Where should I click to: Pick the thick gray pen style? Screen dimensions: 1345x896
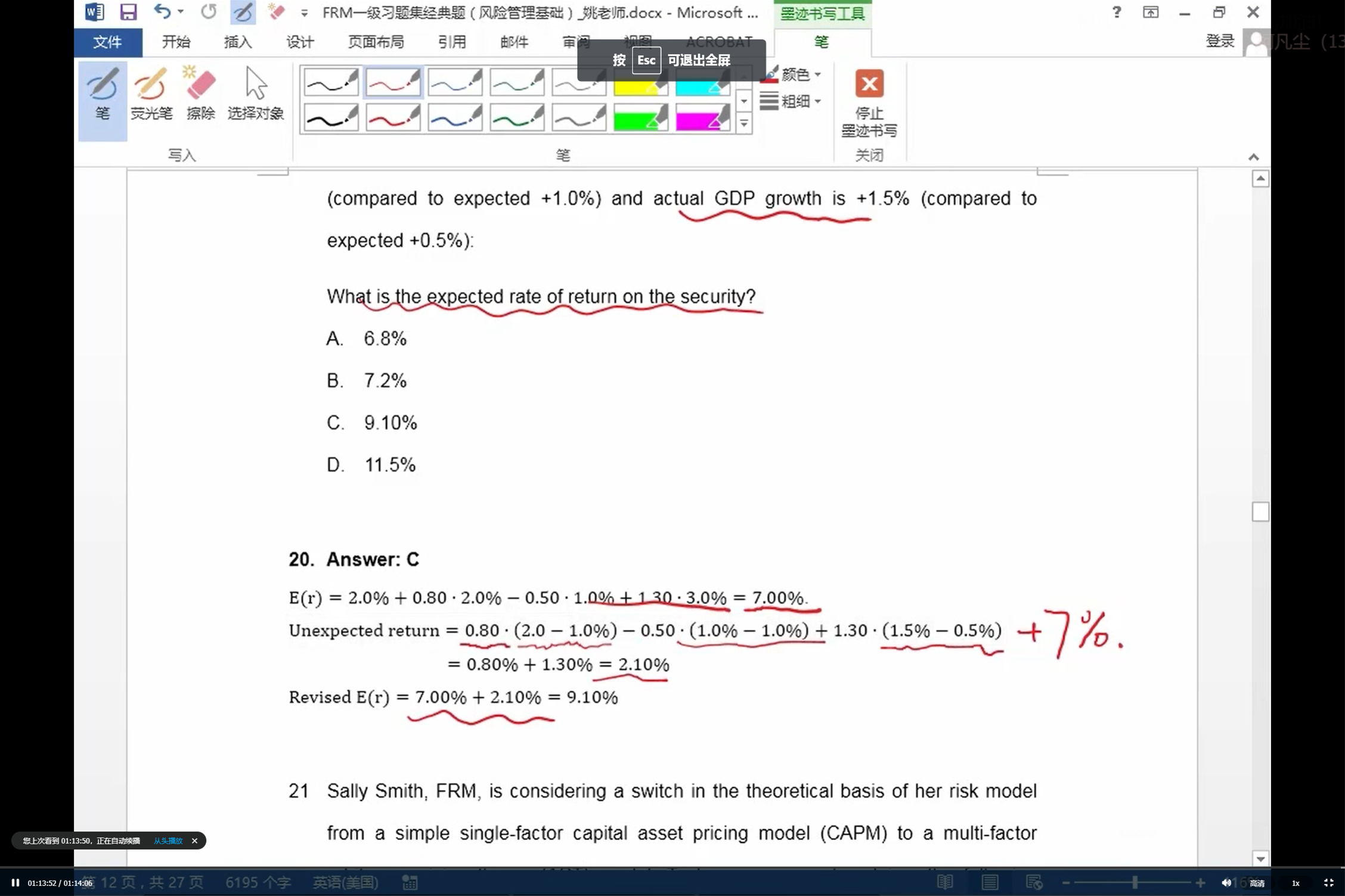click(579, 117)
